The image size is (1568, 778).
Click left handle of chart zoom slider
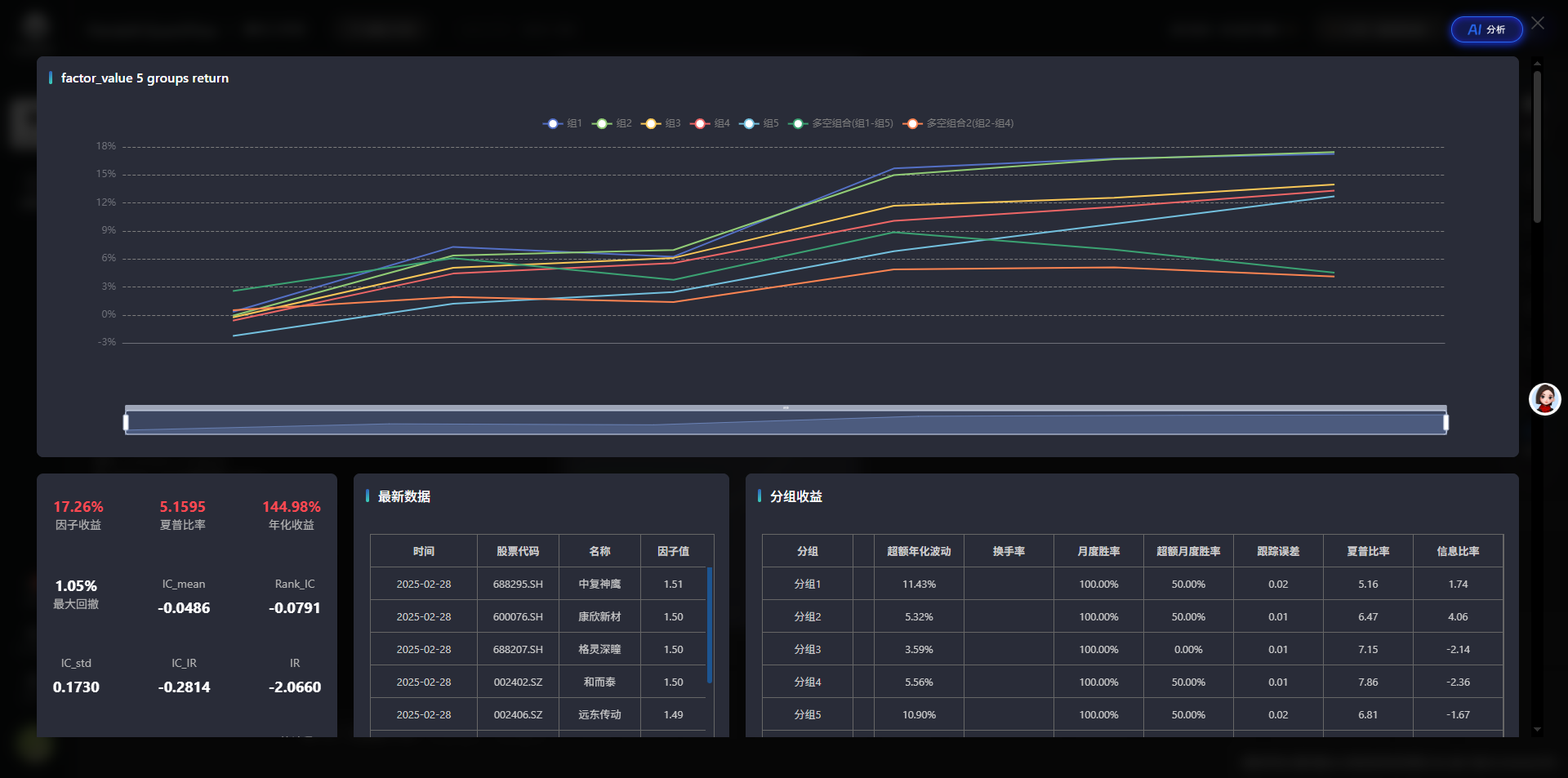click(126, 422)
